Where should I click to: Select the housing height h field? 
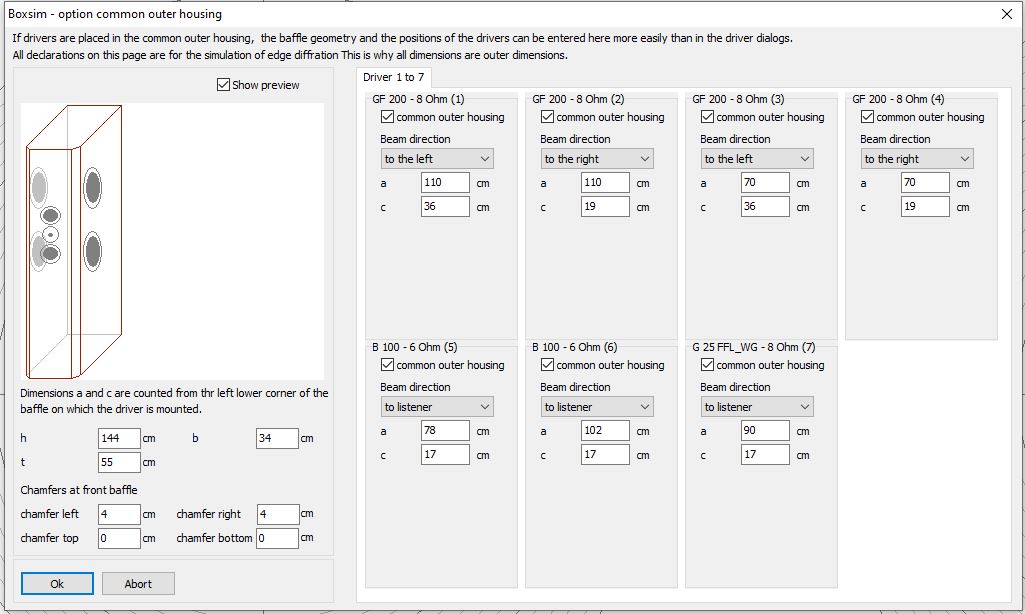(x=119, y=438)
